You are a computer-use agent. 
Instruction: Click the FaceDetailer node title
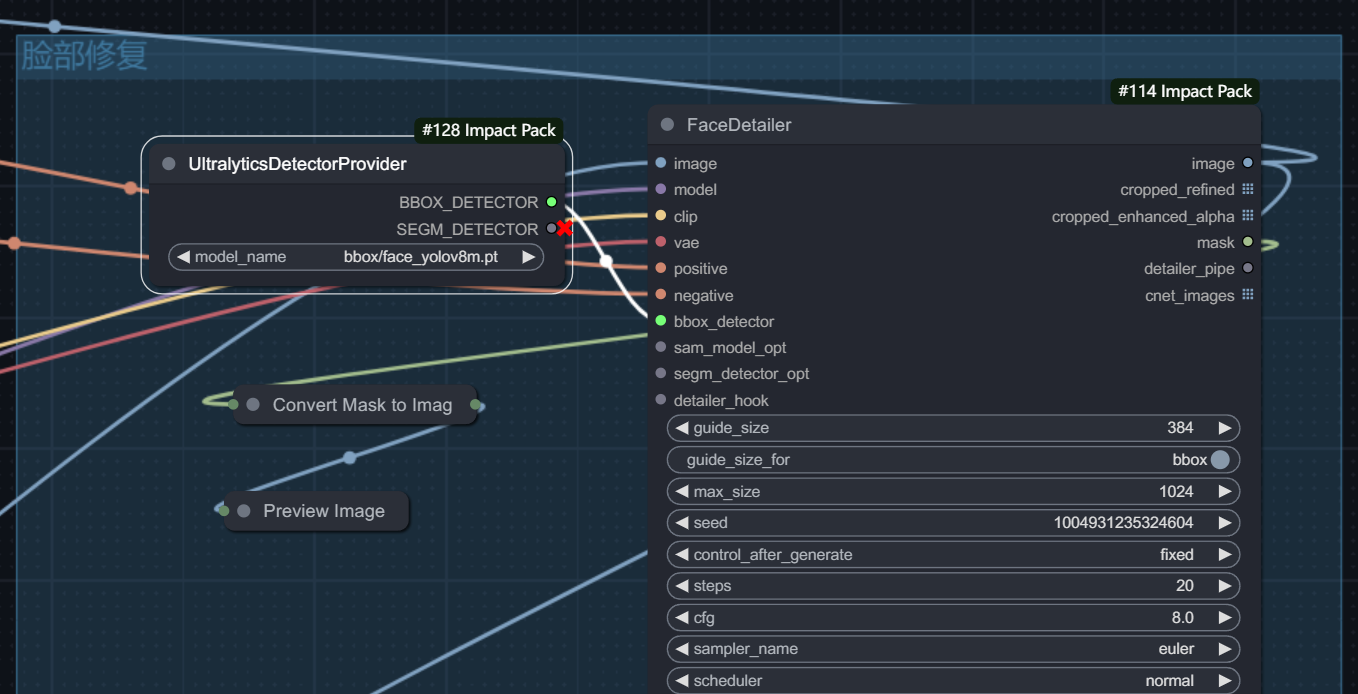(x=739, y=125)
